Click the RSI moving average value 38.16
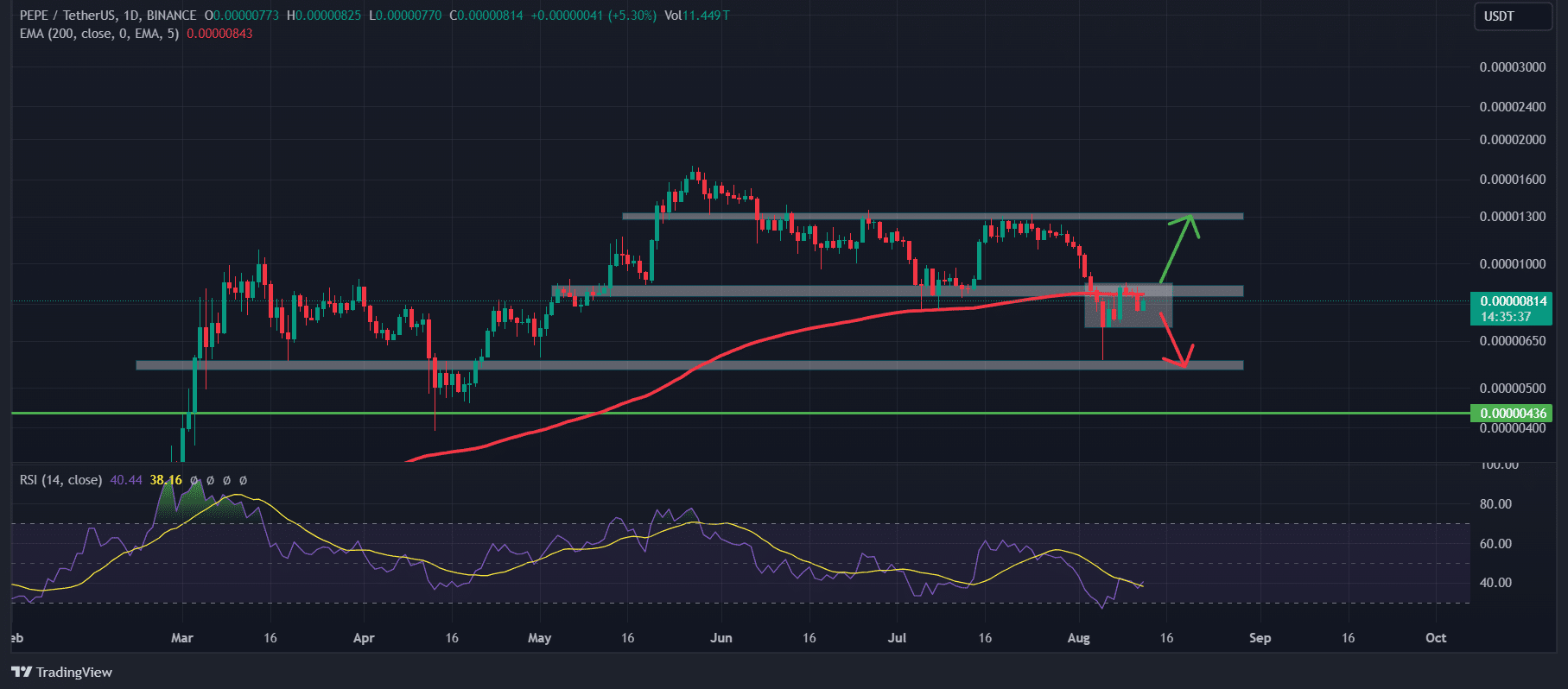The width and height of the screenshot is (1568, 689). (x=166, y=480)
